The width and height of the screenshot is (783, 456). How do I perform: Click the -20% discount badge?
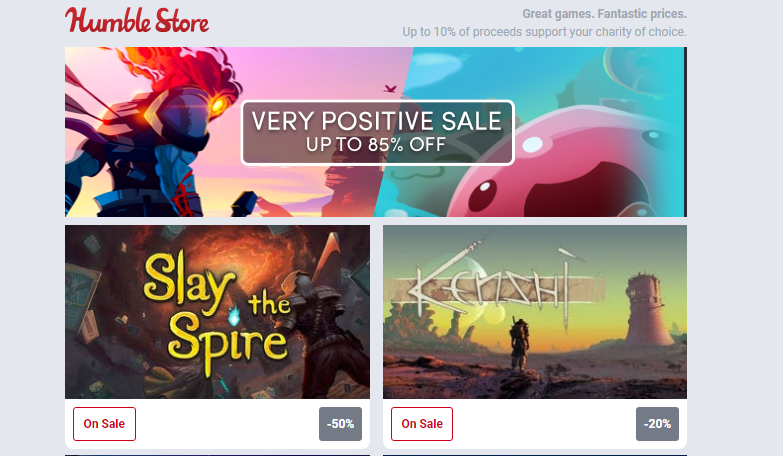(657, 424)
